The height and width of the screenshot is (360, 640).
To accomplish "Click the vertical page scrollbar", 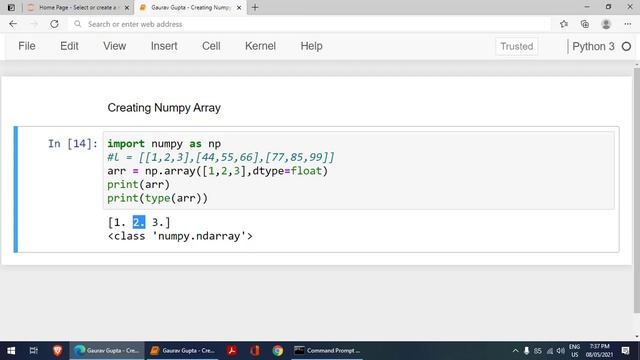I will (637, 190).
